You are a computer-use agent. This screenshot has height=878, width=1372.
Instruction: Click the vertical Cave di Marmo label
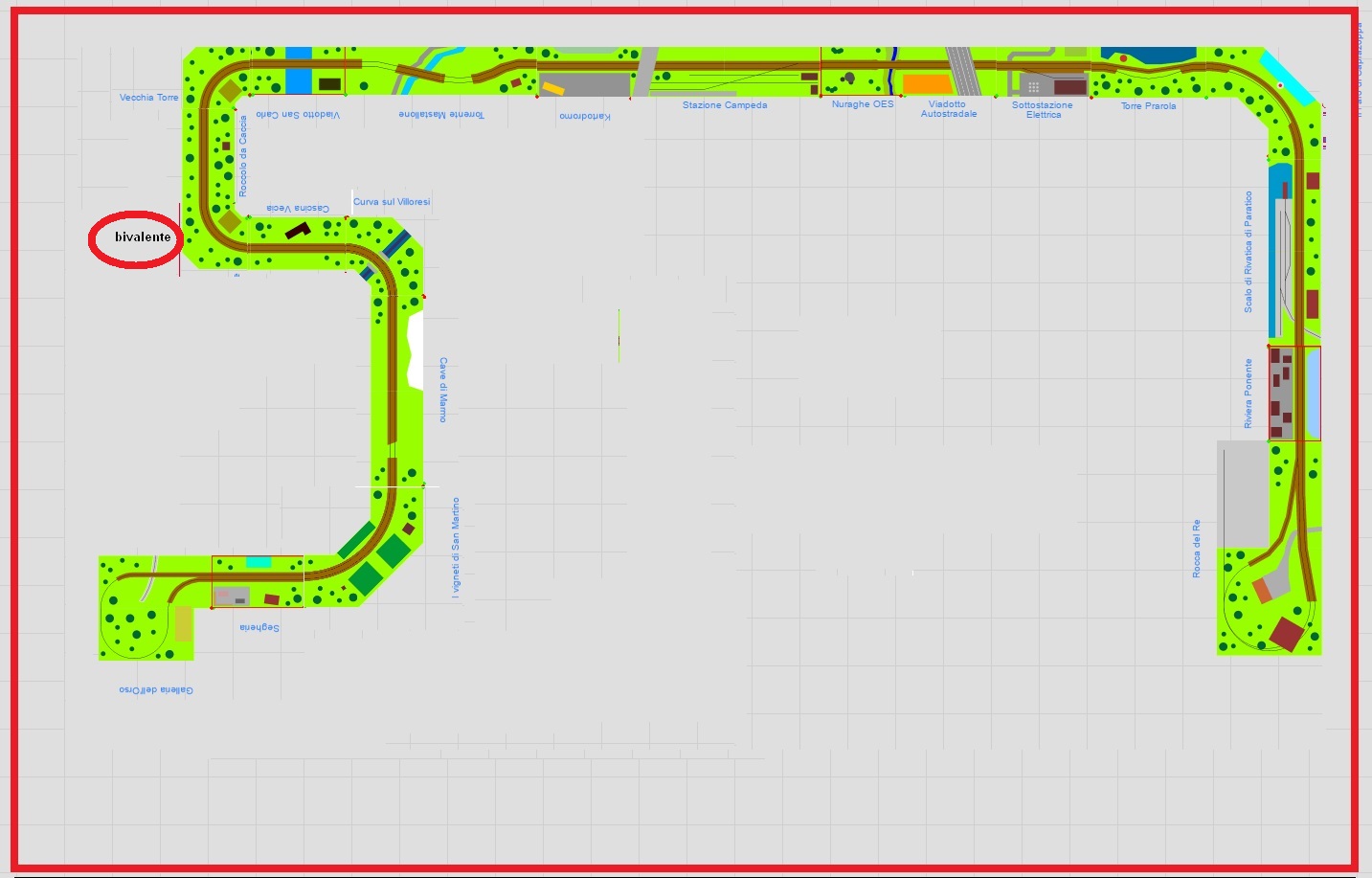click(442, 391)
